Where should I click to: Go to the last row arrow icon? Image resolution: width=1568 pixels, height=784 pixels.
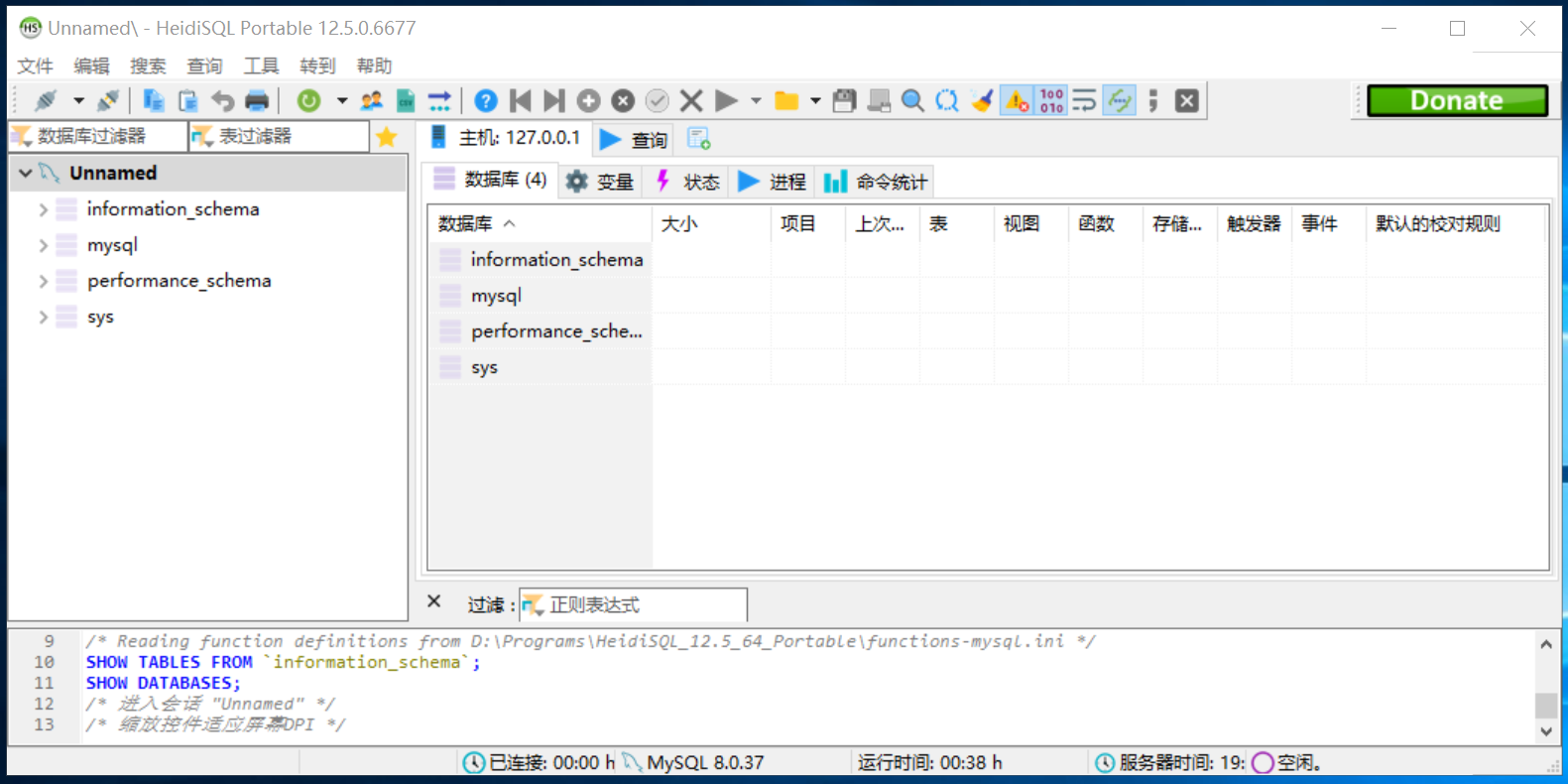point(554,100)
